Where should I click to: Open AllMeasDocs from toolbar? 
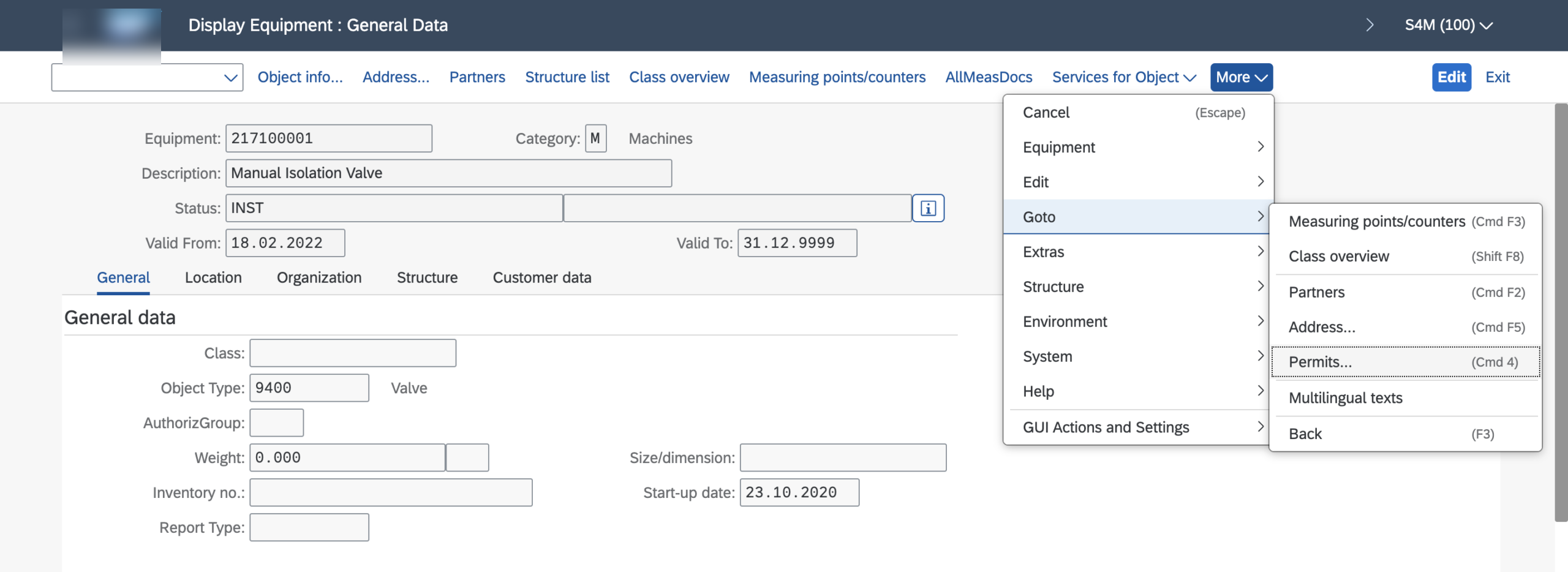989,77
